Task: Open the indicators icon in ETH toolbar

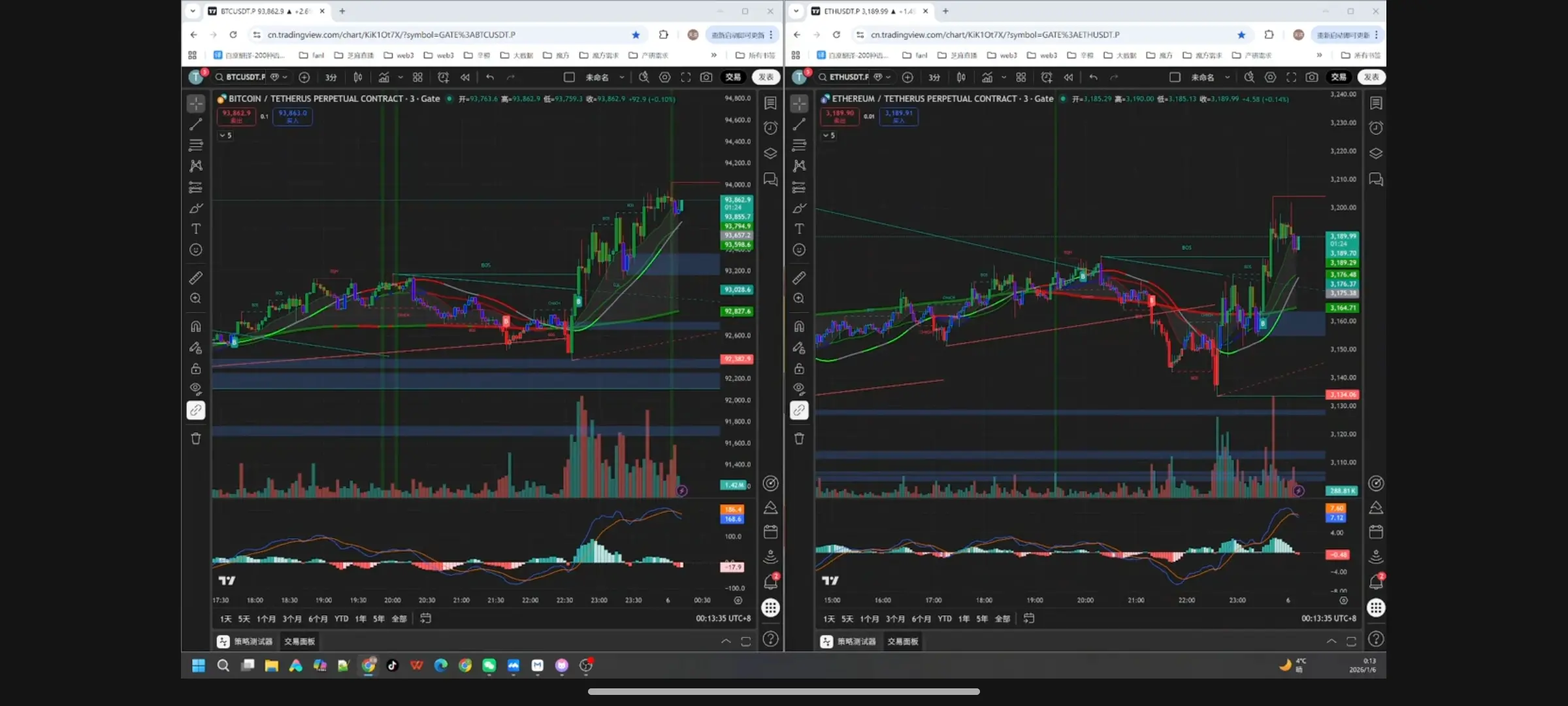Action: tap(987, 77)
